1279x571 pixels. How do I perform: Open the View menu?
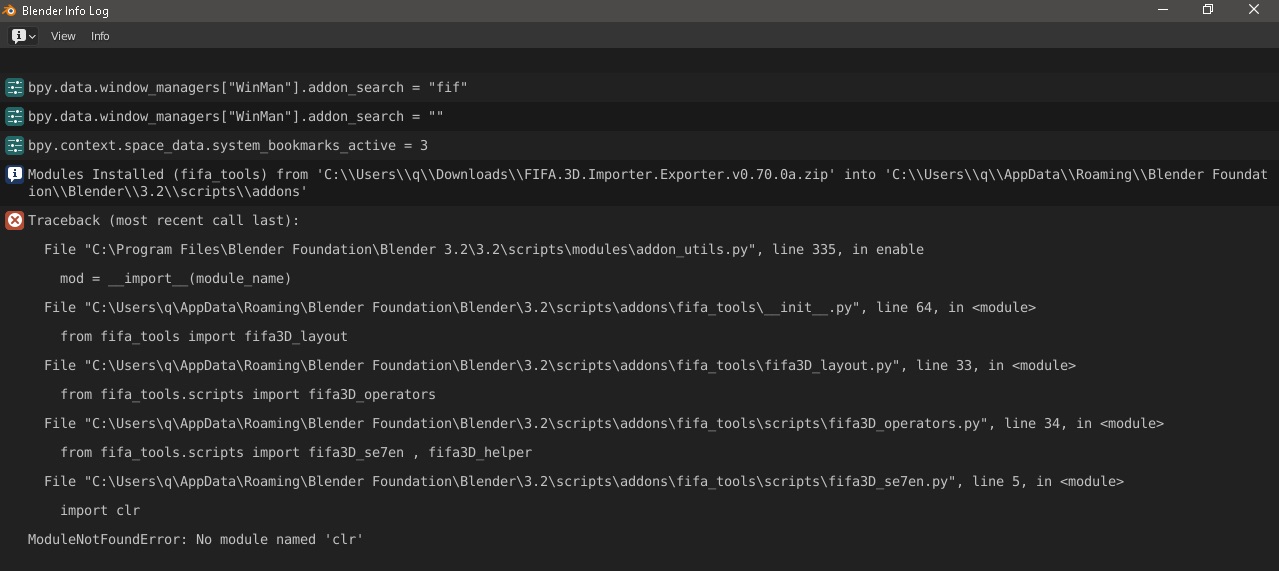click(x=63, y=36)
